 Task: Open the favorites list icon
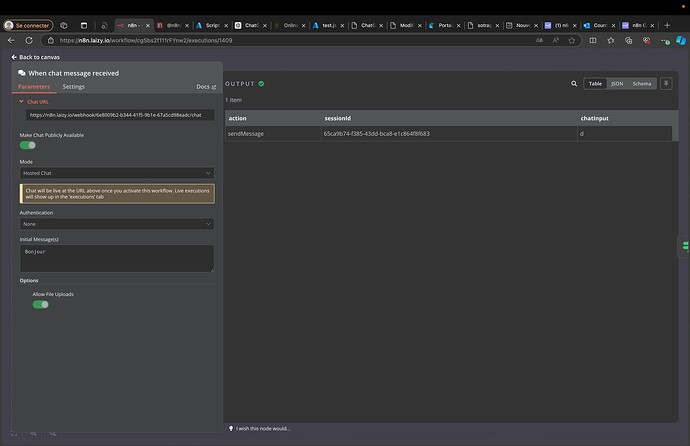(611, 40)
